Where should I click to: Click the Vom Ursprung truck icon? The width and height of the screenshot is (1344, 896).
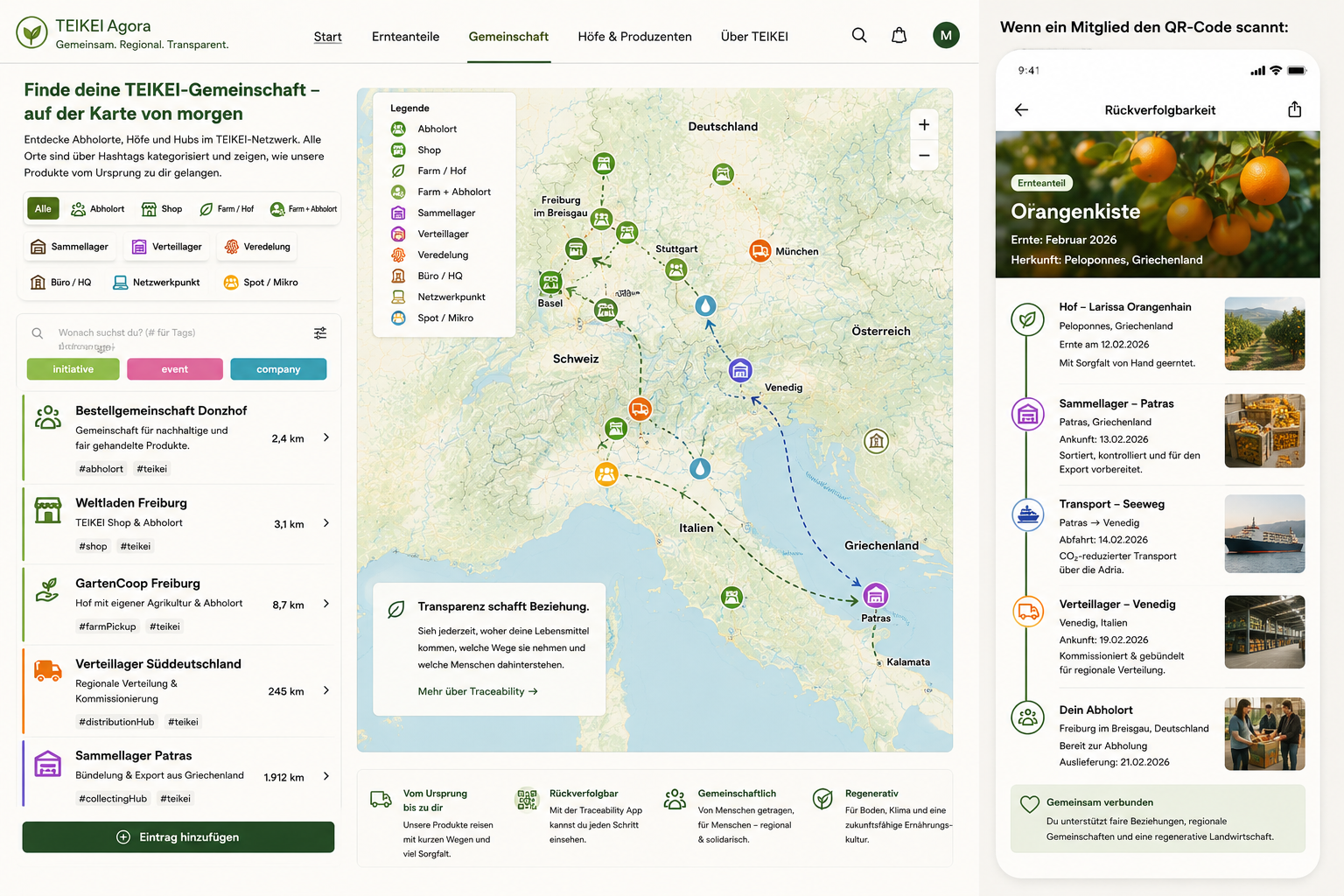381,798
